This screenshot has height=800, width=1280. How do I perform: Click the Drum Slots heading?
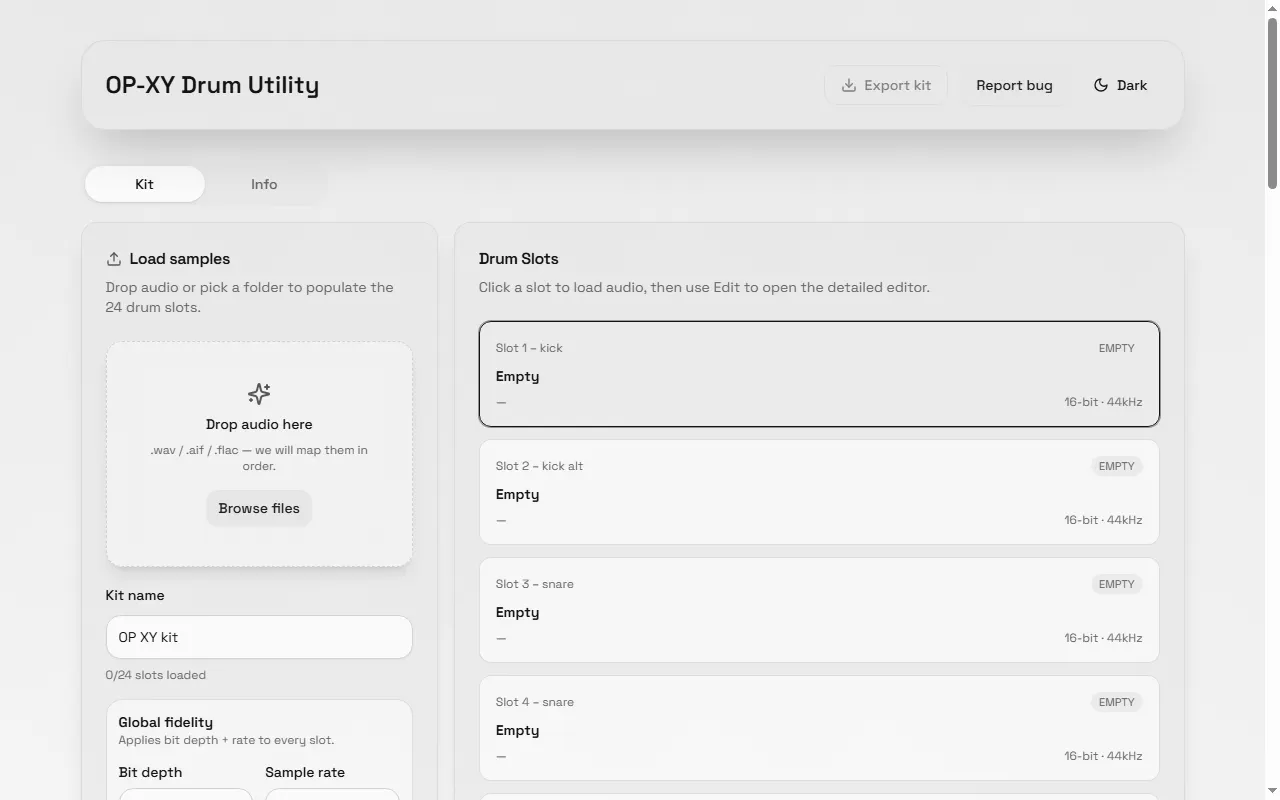[x=519, y=259]
